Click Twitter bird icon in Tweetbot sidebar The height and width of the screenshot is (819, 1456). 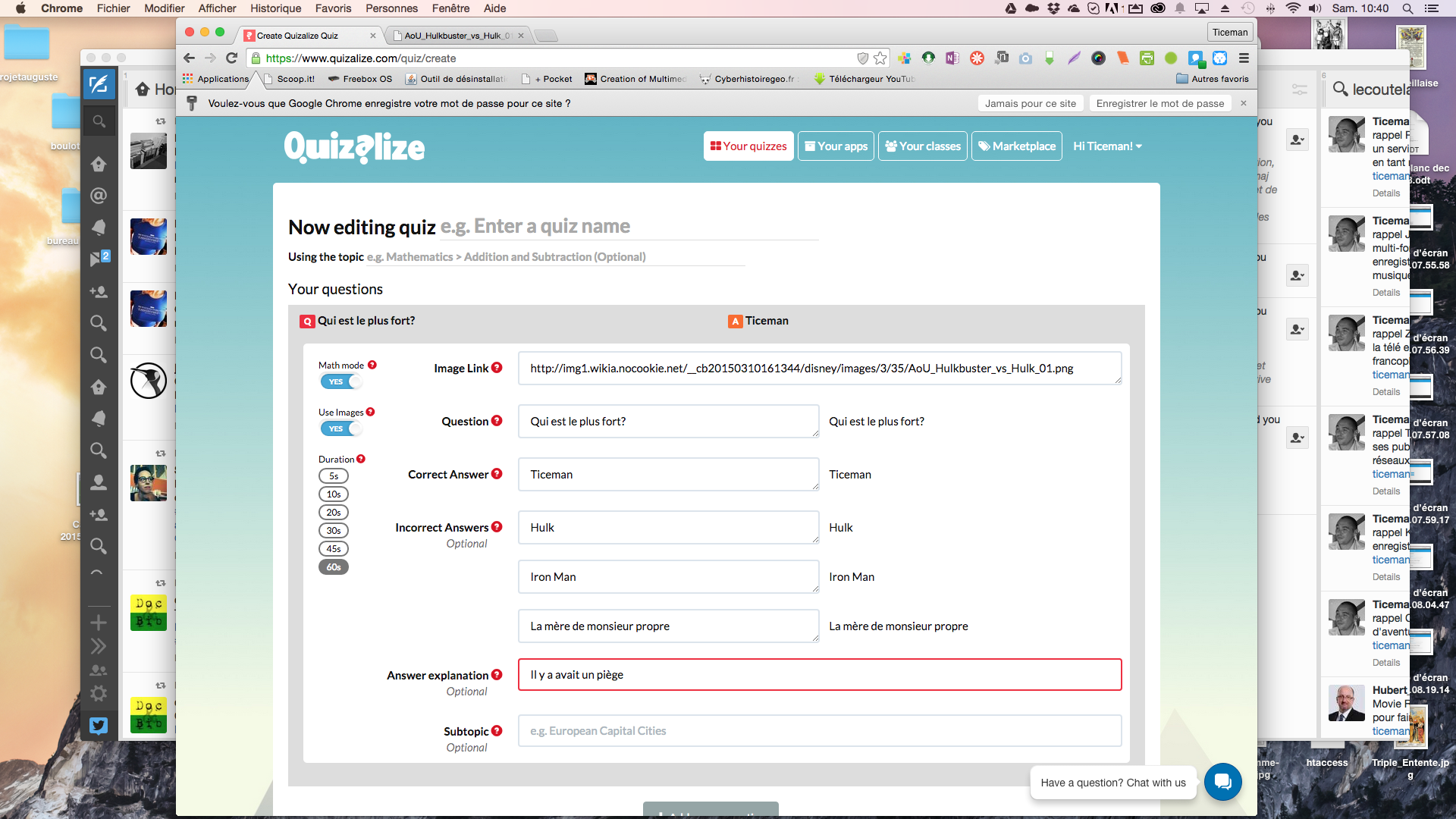(x=99, y=726)
